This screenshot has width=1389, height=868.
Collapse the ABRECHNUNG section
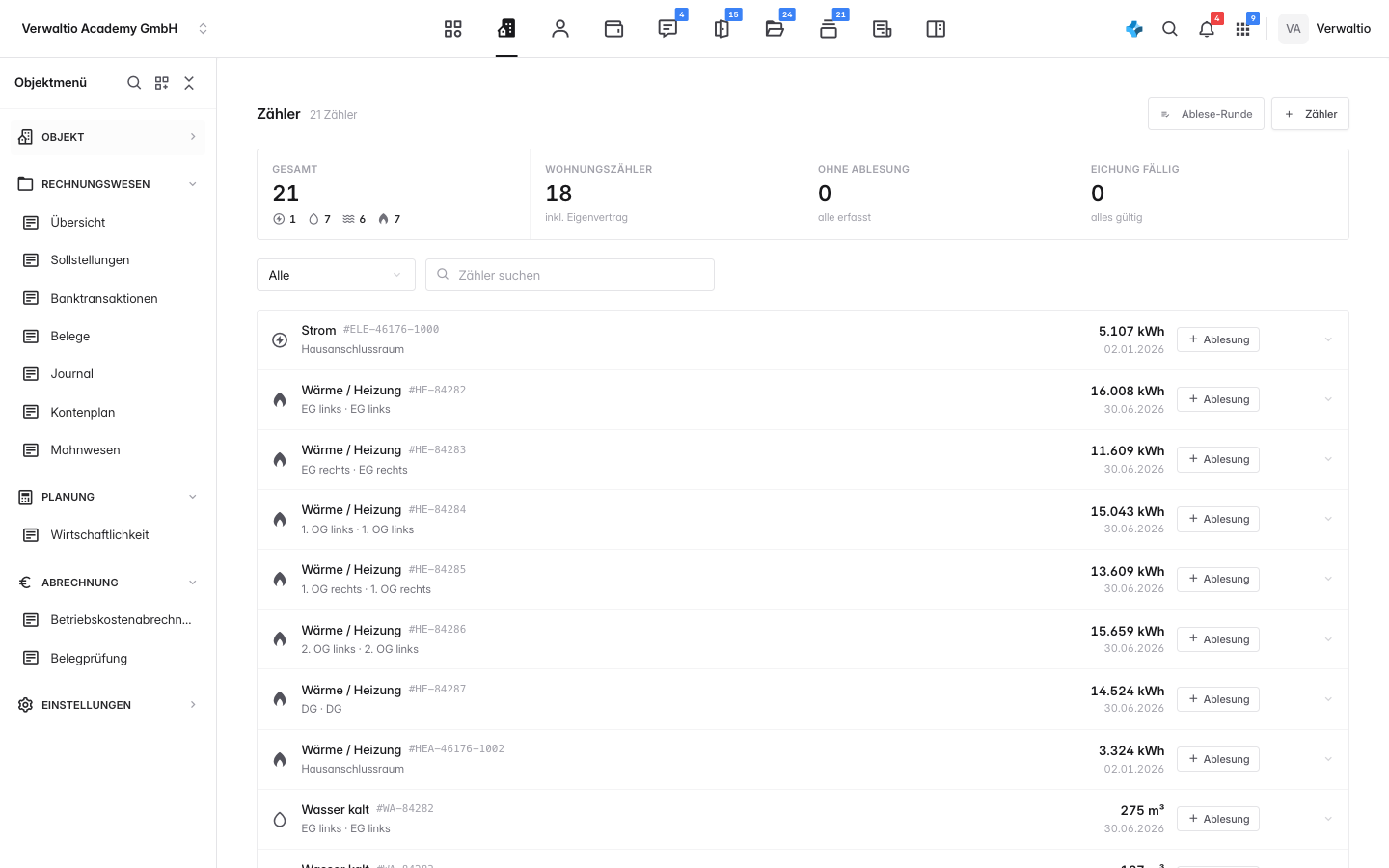[x=108, y=583]
